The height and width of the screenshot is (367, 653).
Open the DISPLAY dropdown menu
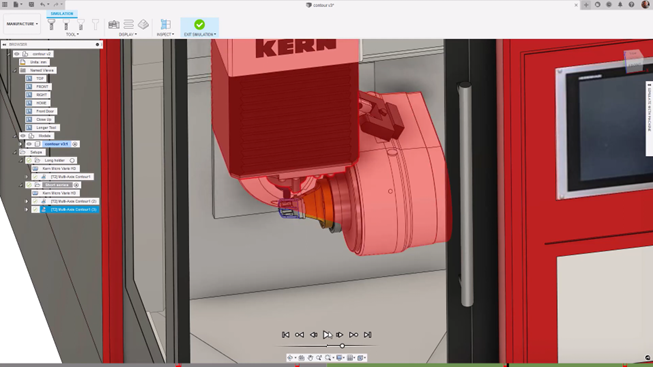(x=127, y=35)
